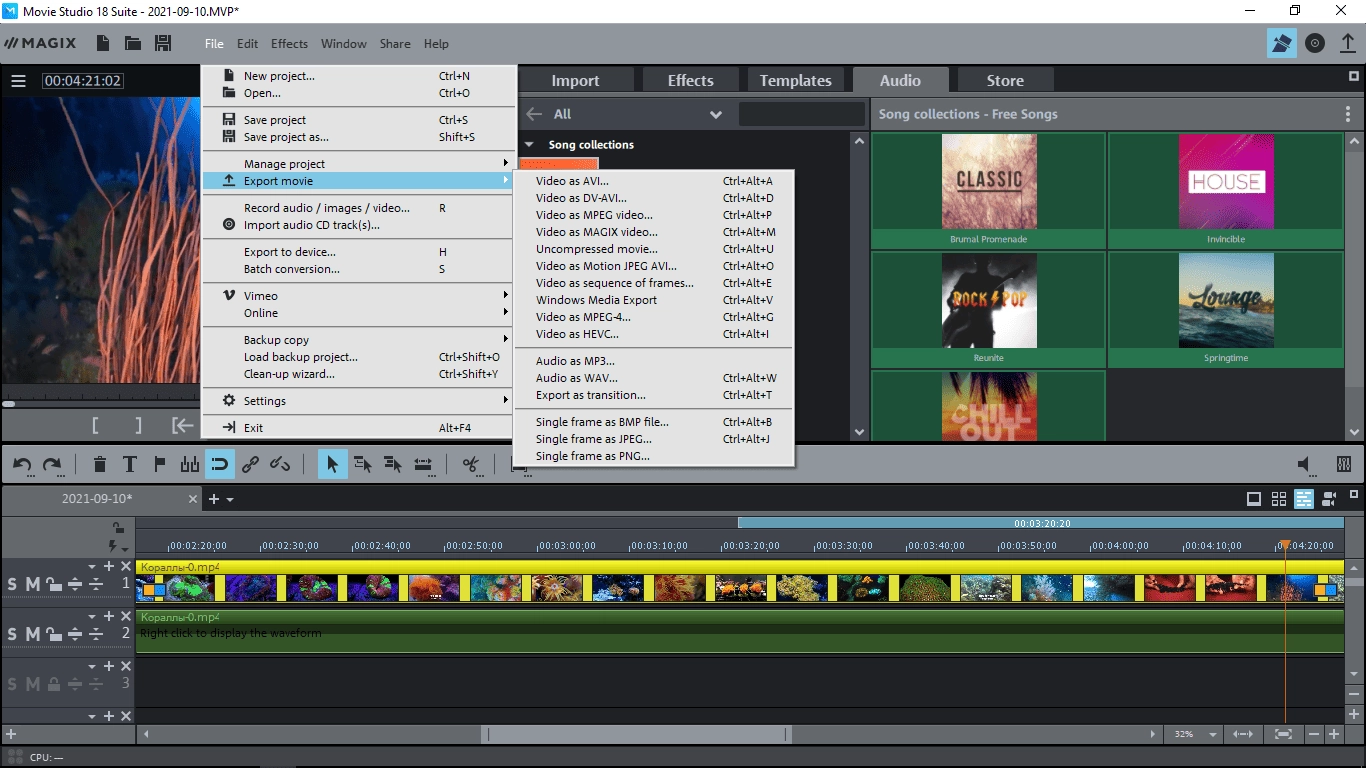Viewport: 1366px width, 768px height.
Task: Set a marker with the flag icon
Action: (159, 464)
